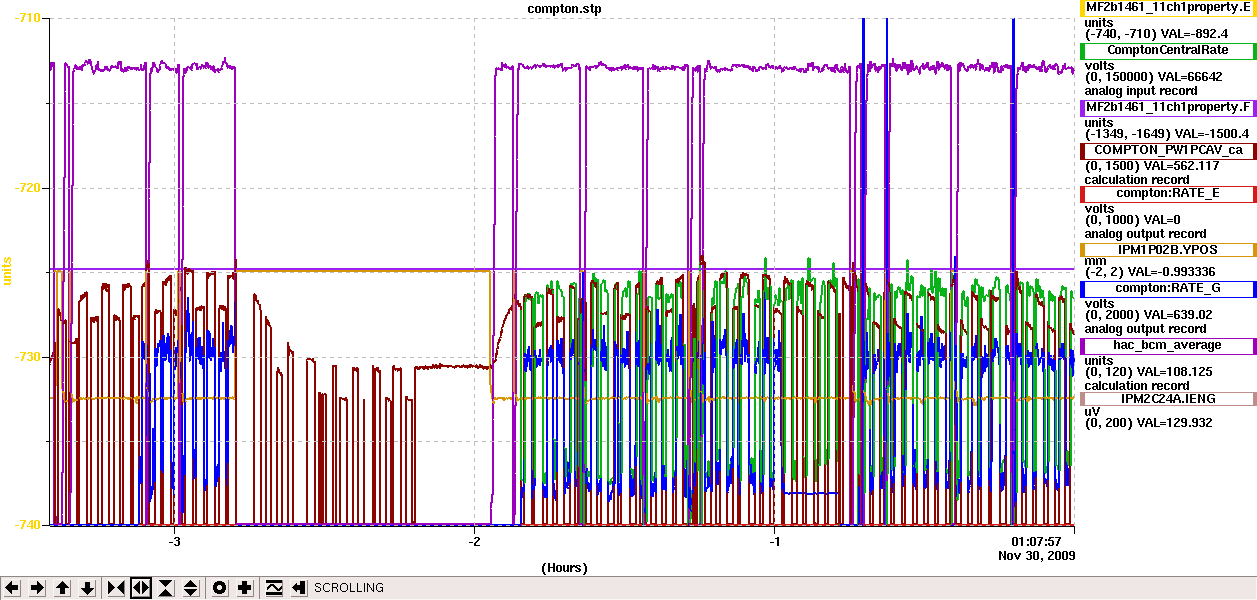Click the plus icon in the toolbar
The height and width of the screenshot is (600, 1257).
pos(245,588)
